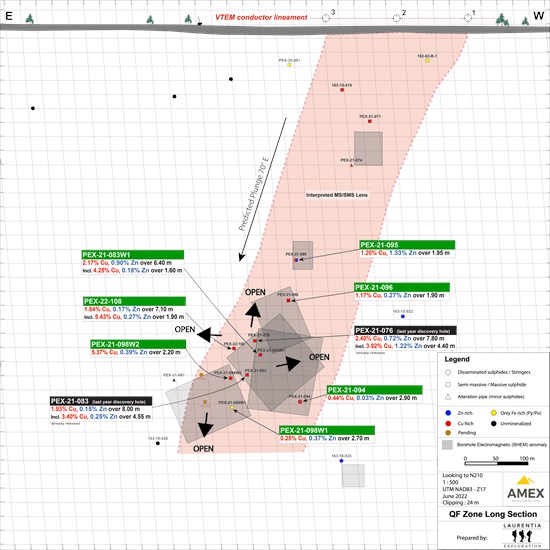Click the yellow PEX-21-098W1 marker on map
This screenshot has width=550, height=550.
[x=232, y=408]
